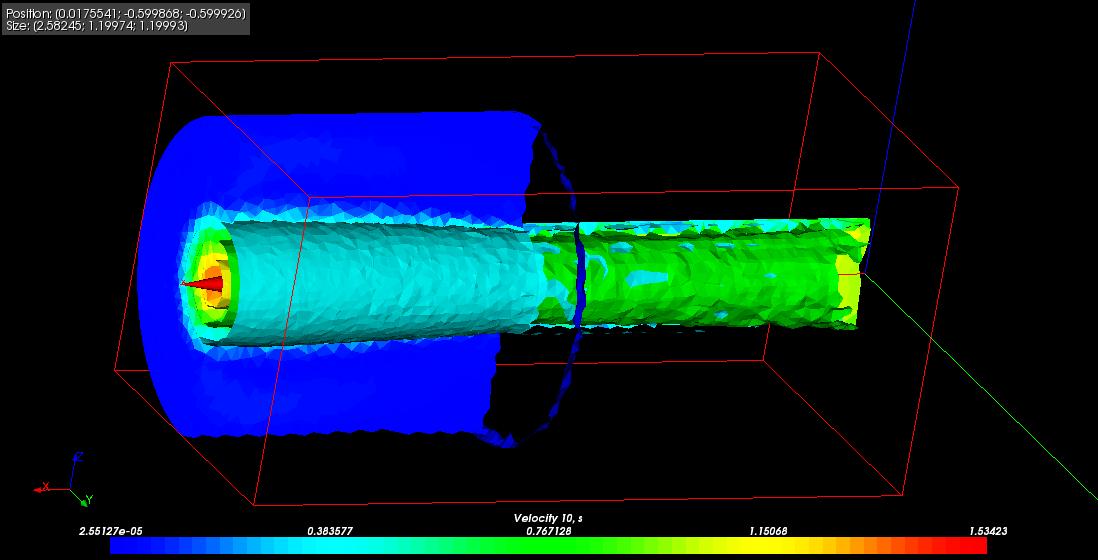Click the legend value 1.15068
Screen dimensions: 1098x560
pyautogui.click(x=768, y=531)
